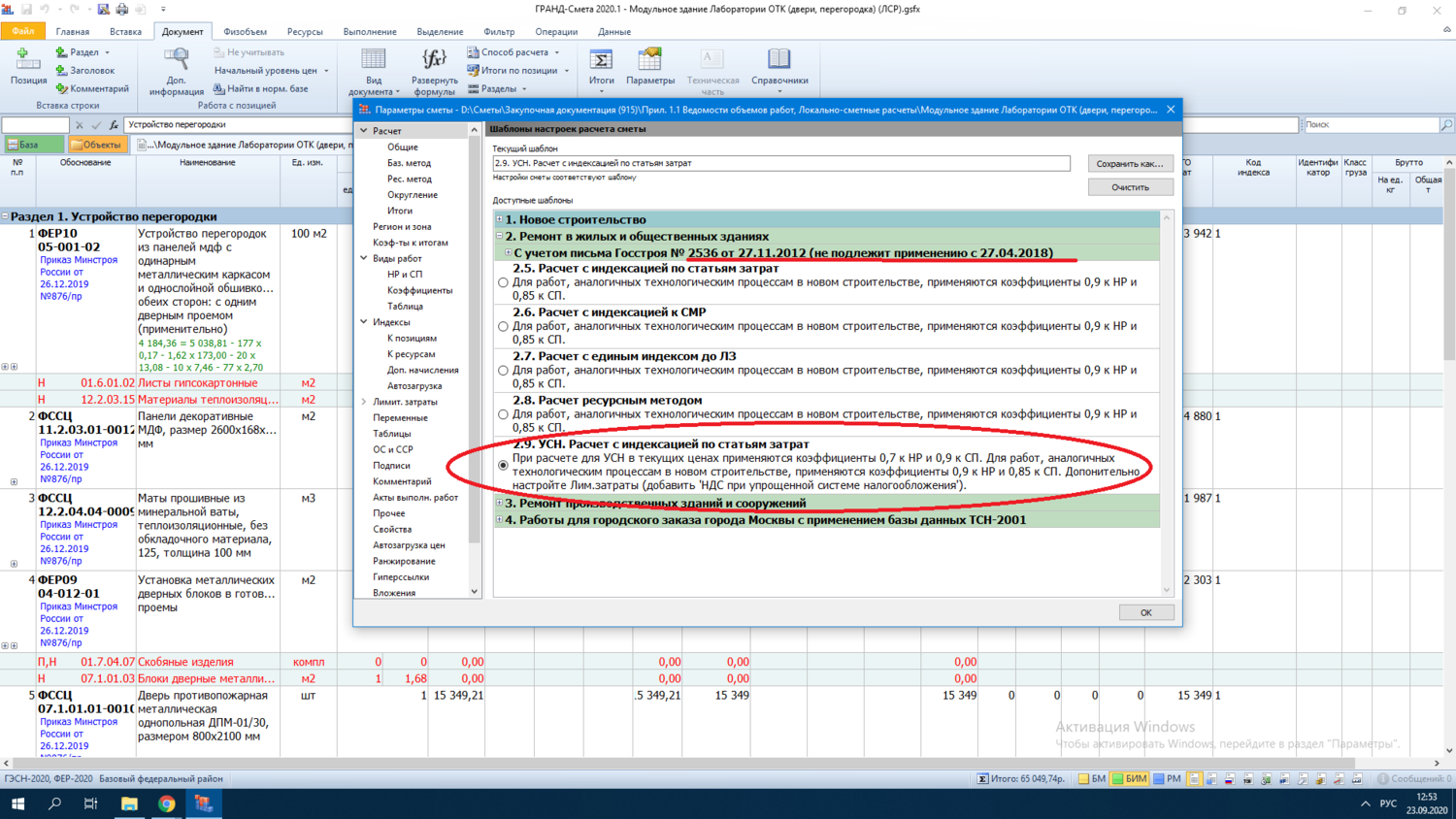Open the Итоги sigma icon
This screenshot has width=1456, height=819.
601,60
